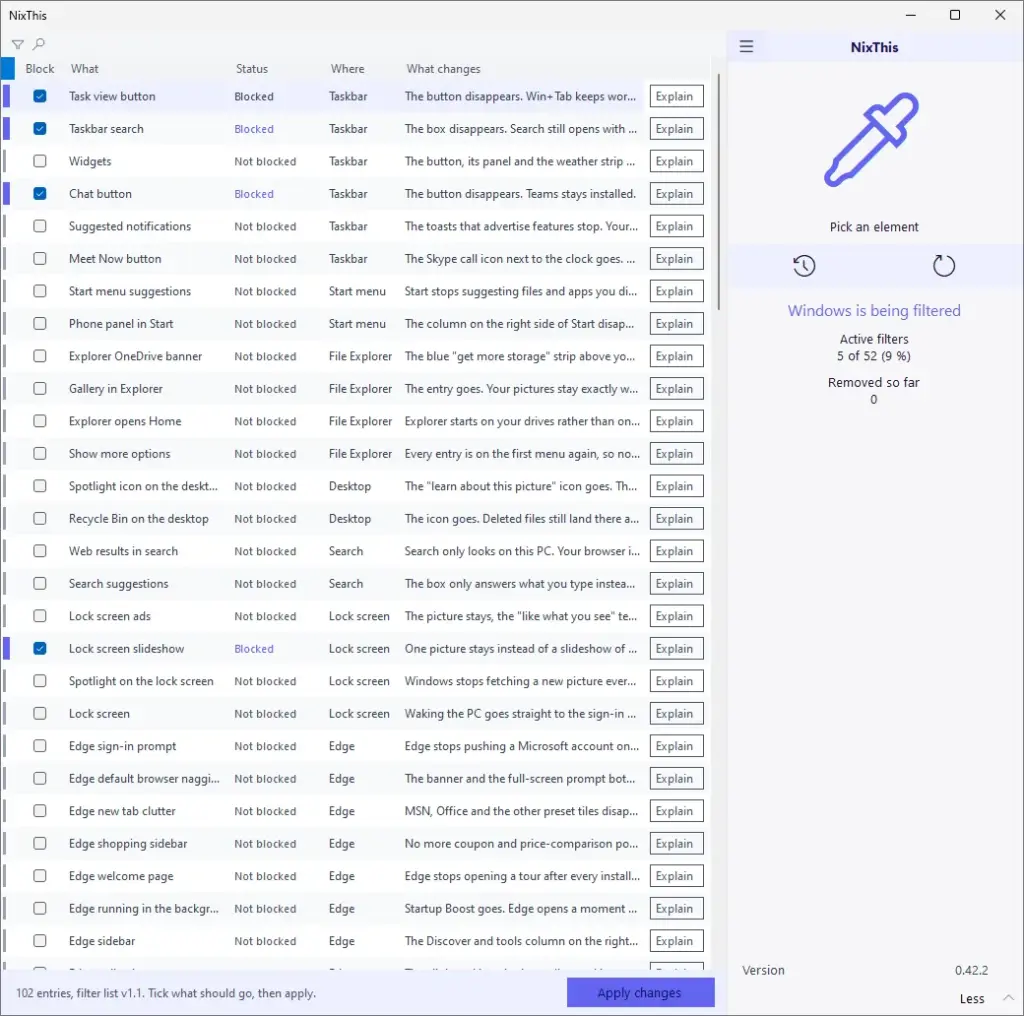Click Explain for Task view button
Image resolution: width=1024 pixels, height=1016 pixels.
[676, 96]
